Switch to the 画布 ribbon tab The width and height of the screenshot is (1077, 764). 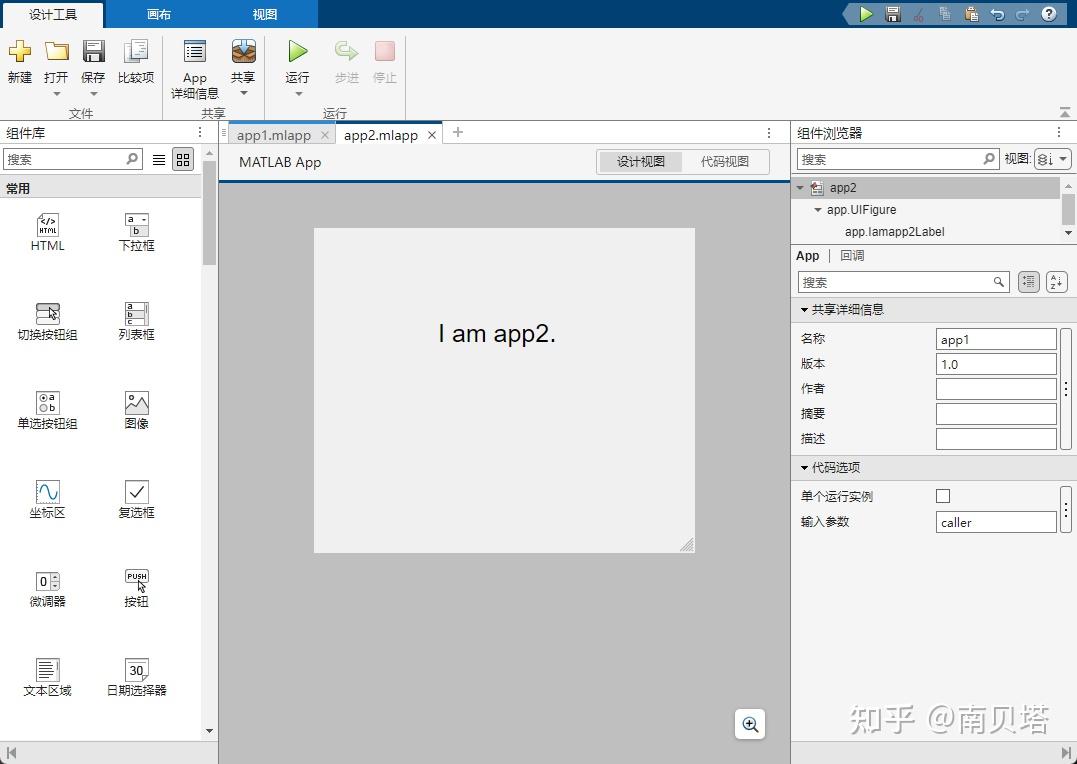158,14
